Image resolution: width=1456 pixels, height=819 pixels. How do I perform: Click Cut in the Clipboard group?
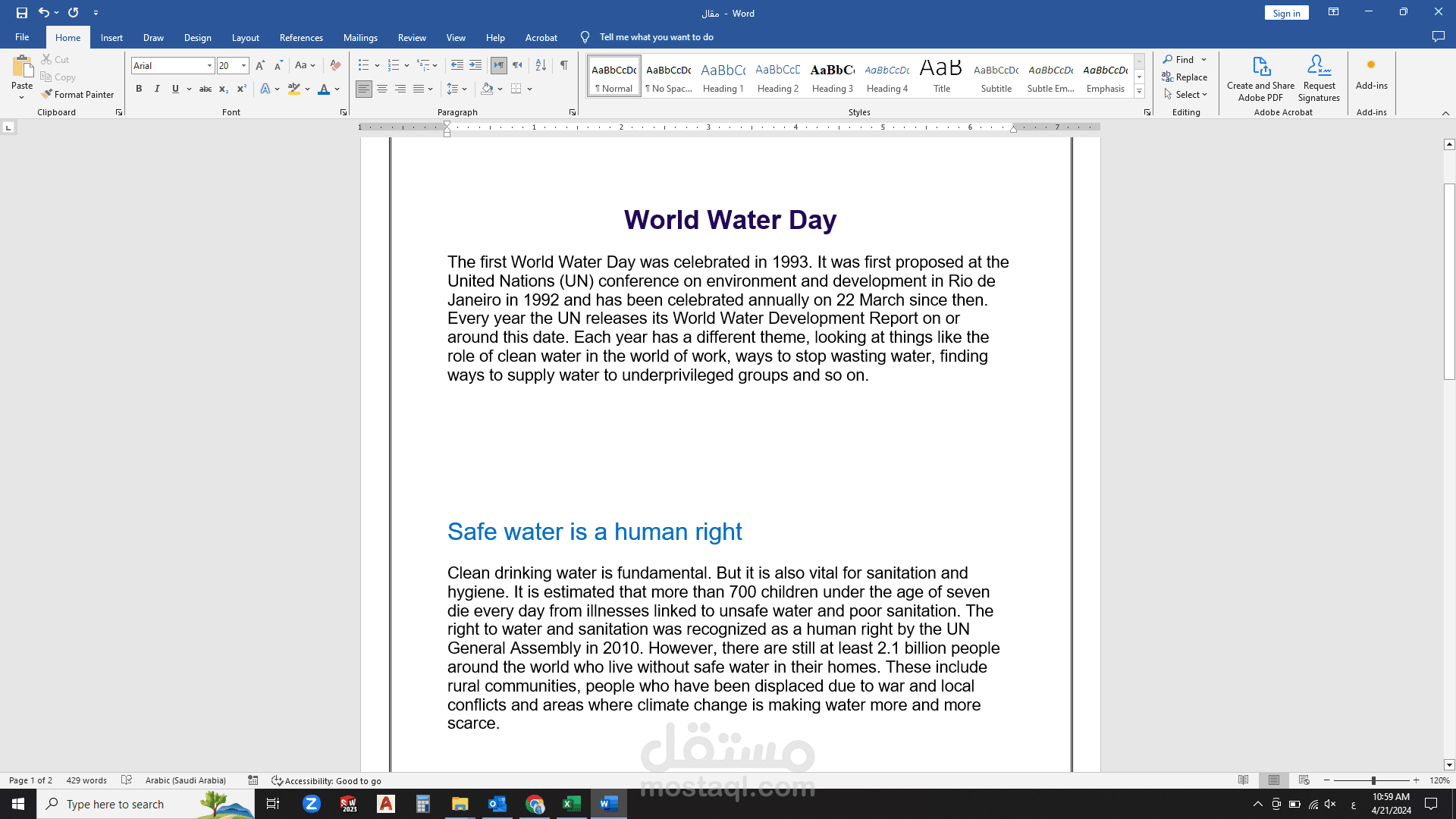click(x=55, y=60)
